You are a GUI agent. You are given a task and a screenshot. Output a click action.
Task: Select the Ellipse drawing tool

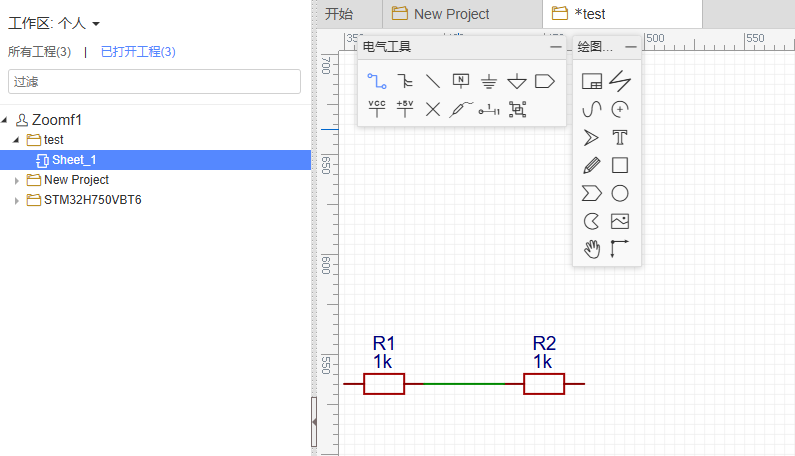click(620, 193)
